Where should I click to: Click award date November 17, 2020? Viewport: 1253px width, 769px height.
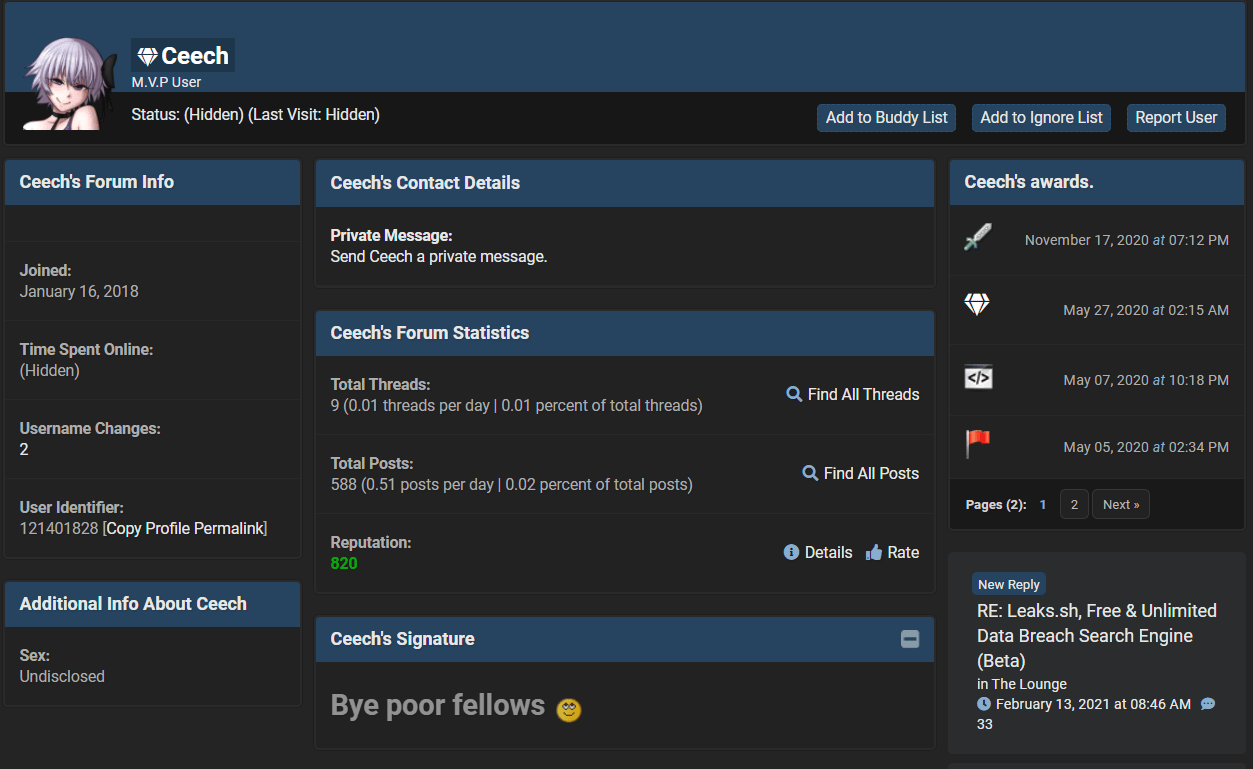point(1127,240)
